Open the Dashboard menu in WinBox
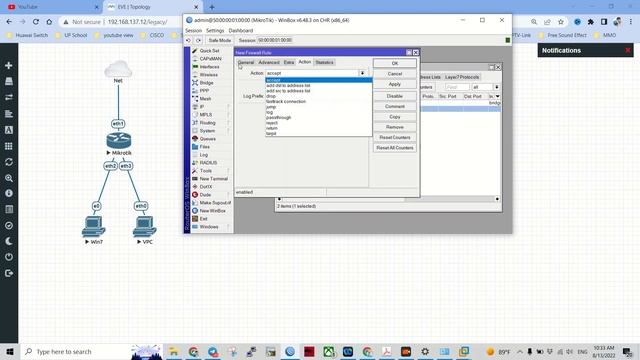This screenshot has height=360, width=640. (240, 31)
